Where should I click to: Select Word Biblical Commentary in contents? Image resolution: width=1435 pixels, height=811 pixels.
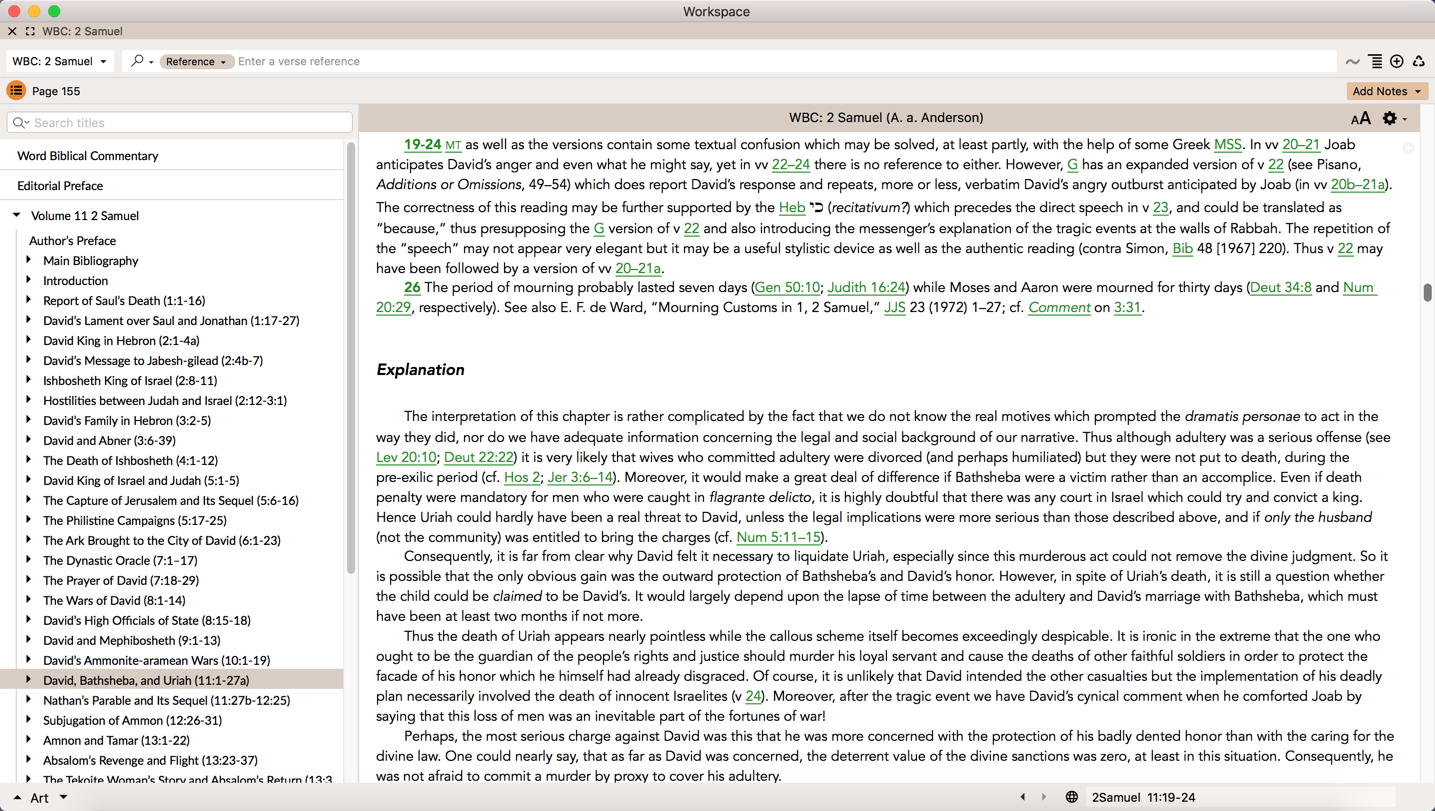[x=88, y=156]
